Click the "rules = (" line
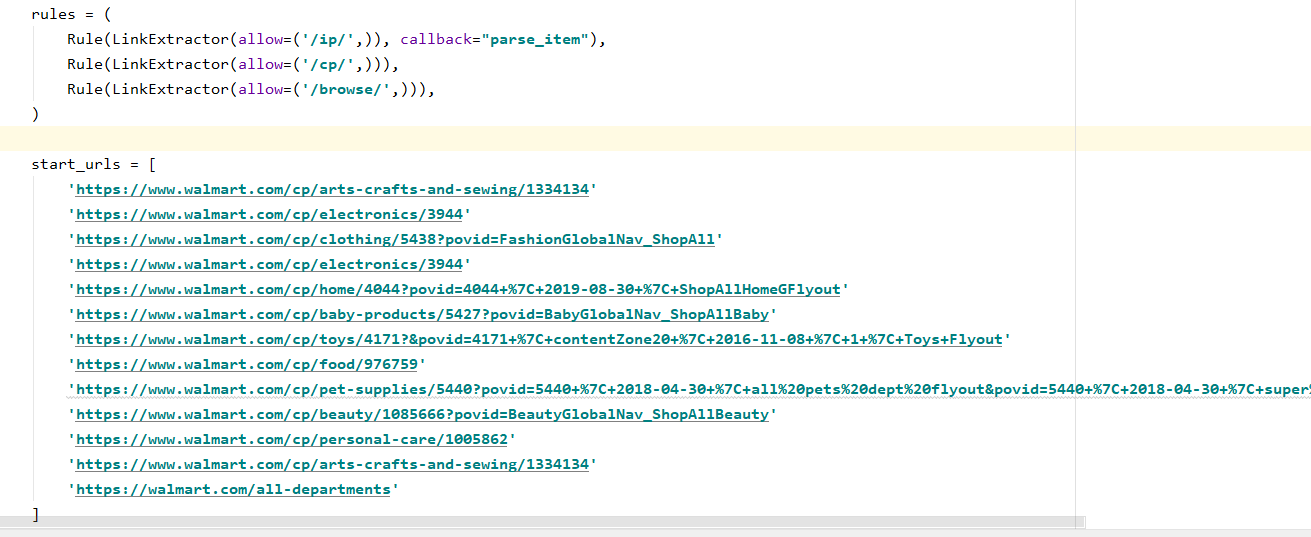The height and width of the screenshot is (537, 1311). (72, 14)
